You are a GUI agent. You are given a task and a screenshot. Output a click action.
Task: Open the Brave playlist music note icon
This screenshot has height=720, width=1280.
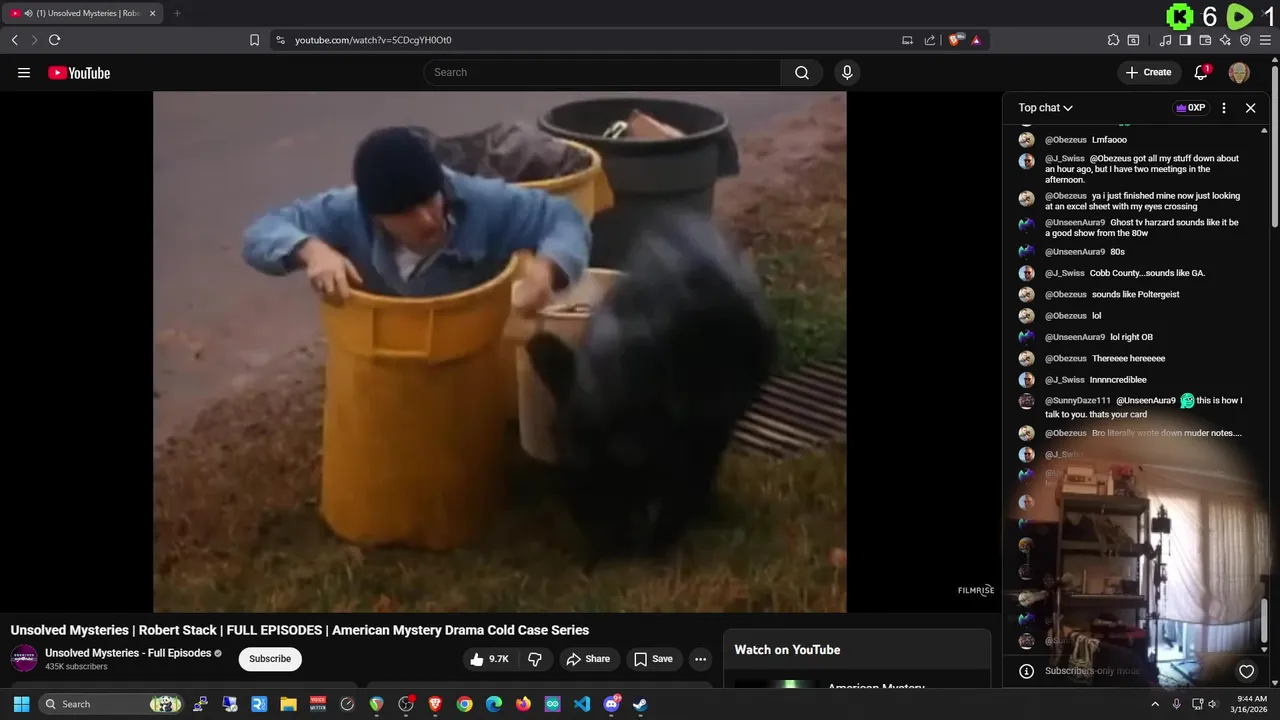click(1165, 40)
